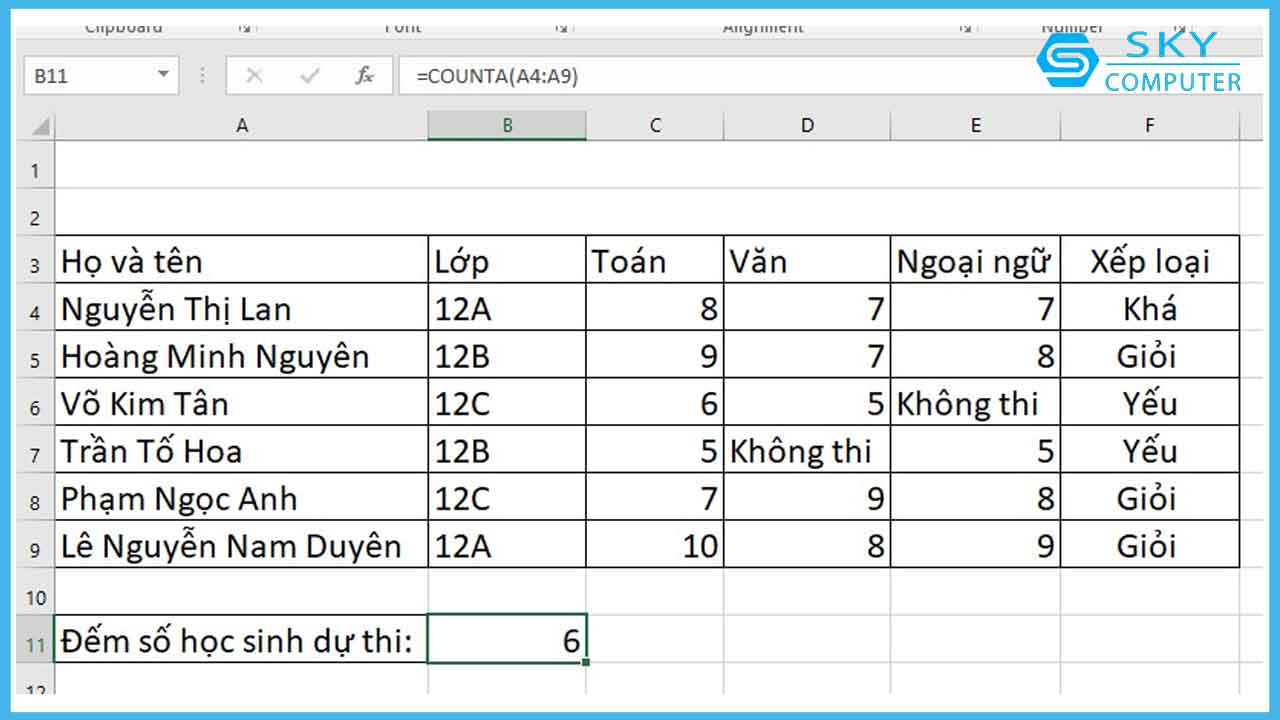Click 'Không thi' in Võ Kim Tân's row

(x=975, y=402)
